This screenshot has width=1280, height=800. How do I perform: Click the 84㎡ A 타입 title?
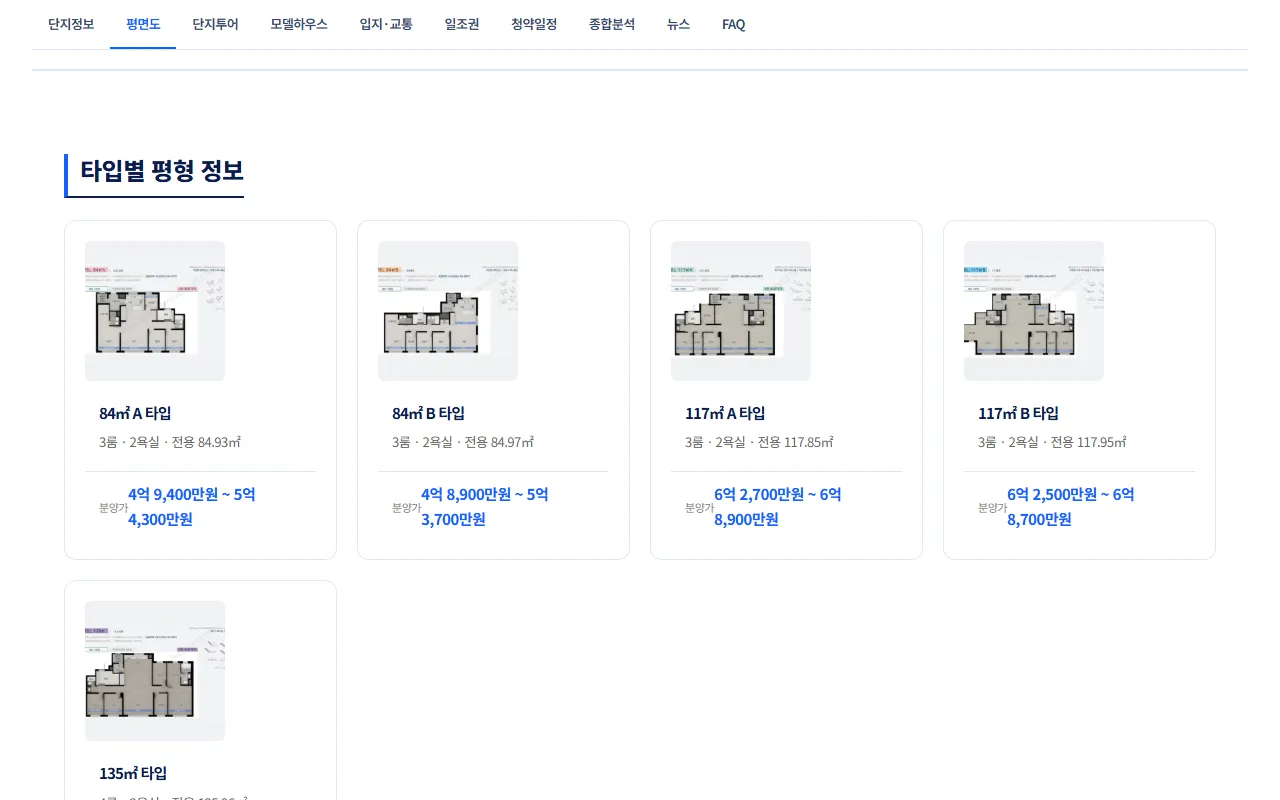[x=135, y=413]
